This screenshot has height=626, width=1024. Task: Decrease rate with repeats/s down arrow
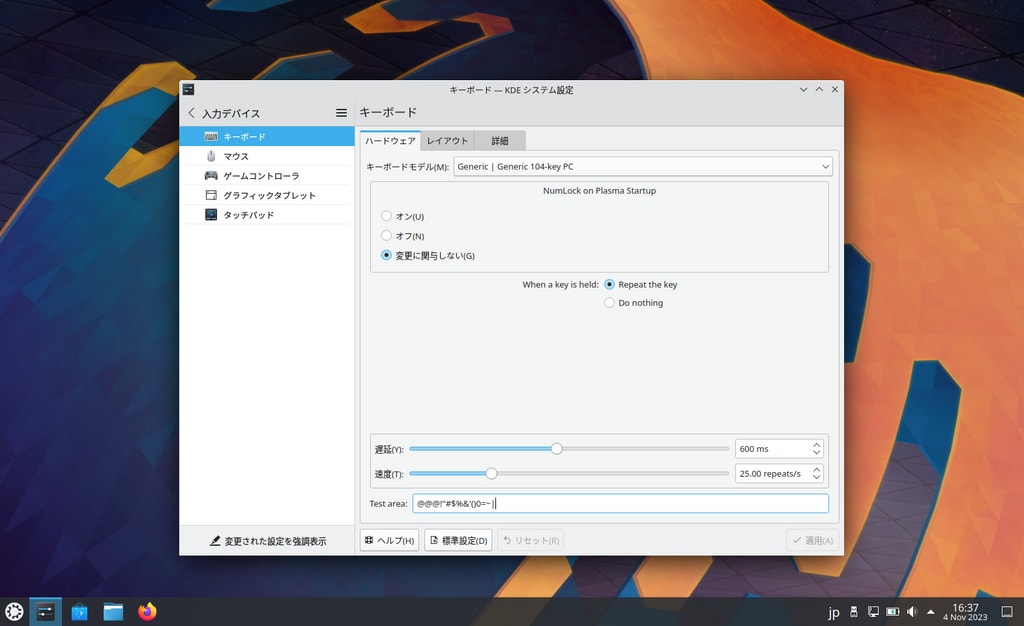tap(816, 477)
